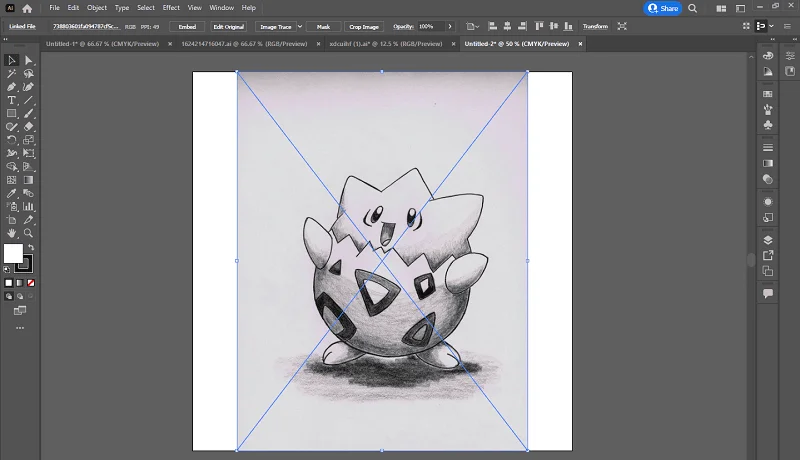Select the Shape Builder tool
Viewport: 800px width, 460px height.
[x=11, y=167]
